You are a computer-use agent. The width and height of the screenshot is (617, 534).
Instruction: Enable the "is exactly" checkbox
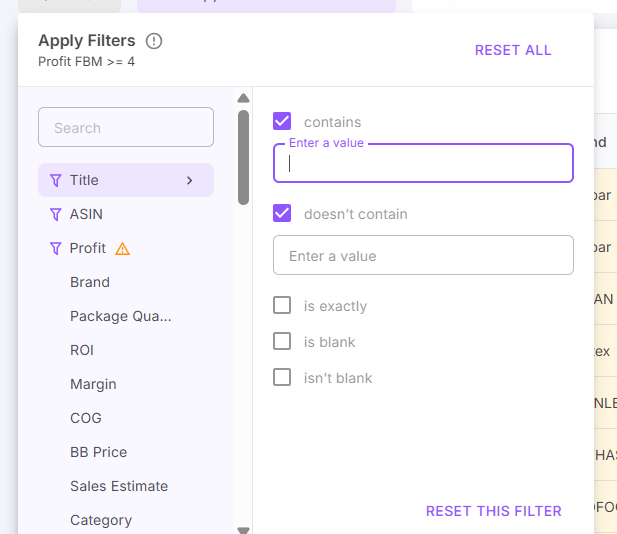pos(282,306)
